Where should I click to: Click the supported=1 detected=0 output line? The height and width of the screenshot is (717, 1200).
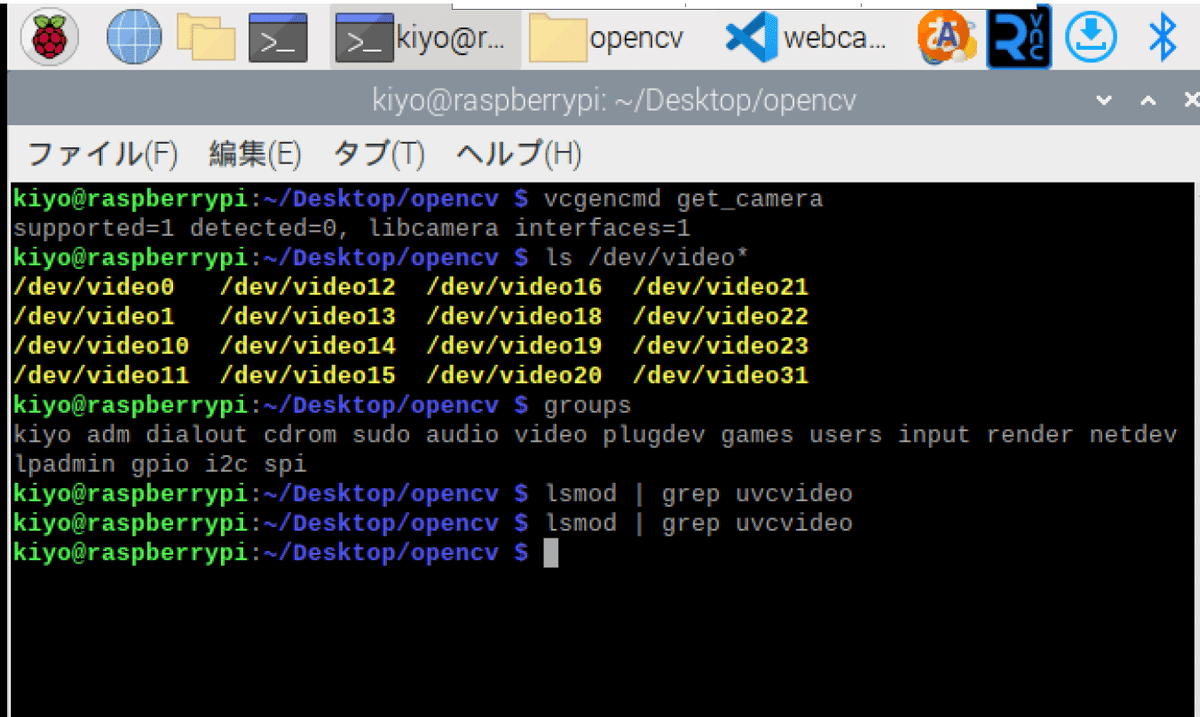(x=352, y=228)
